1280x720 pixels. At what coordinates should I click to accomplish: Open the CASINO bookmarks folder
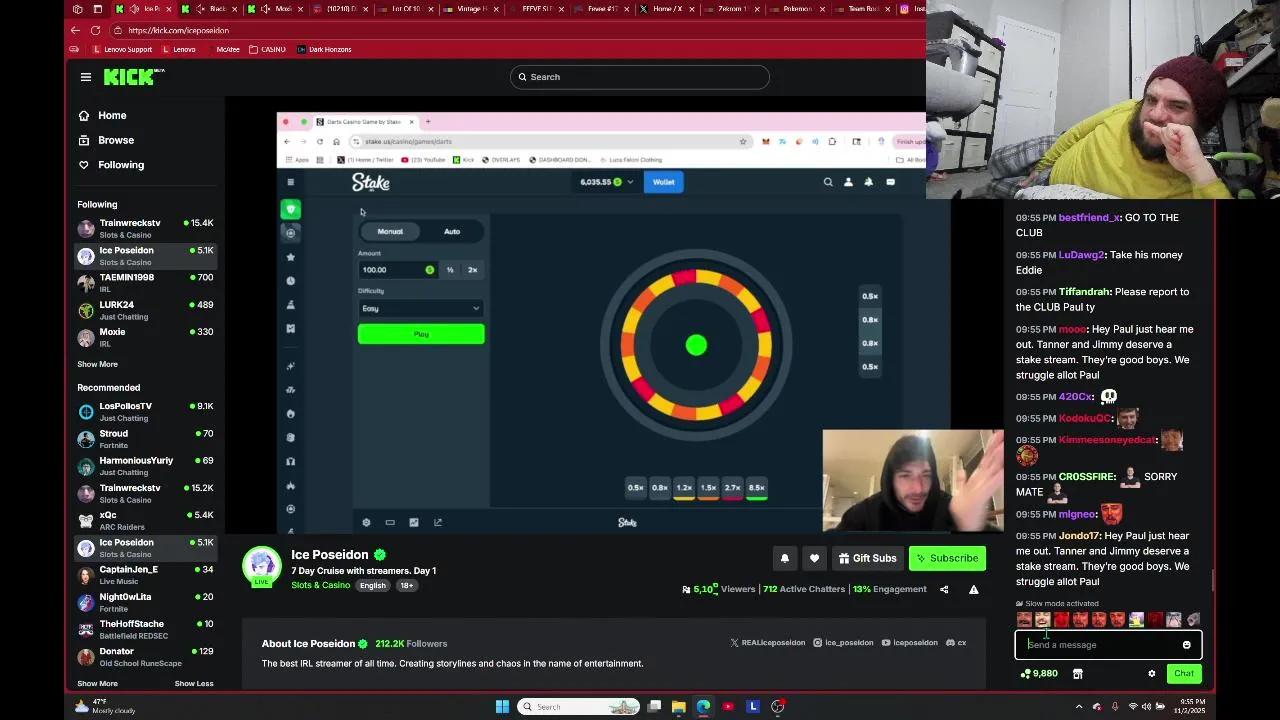[x=267, y=49]
